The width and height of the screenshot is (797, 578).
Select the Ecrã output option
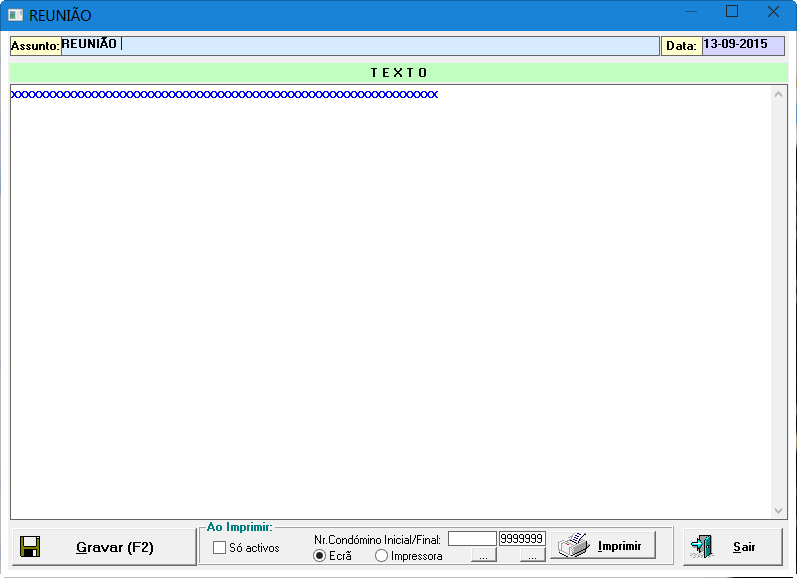tap(320, 556)
